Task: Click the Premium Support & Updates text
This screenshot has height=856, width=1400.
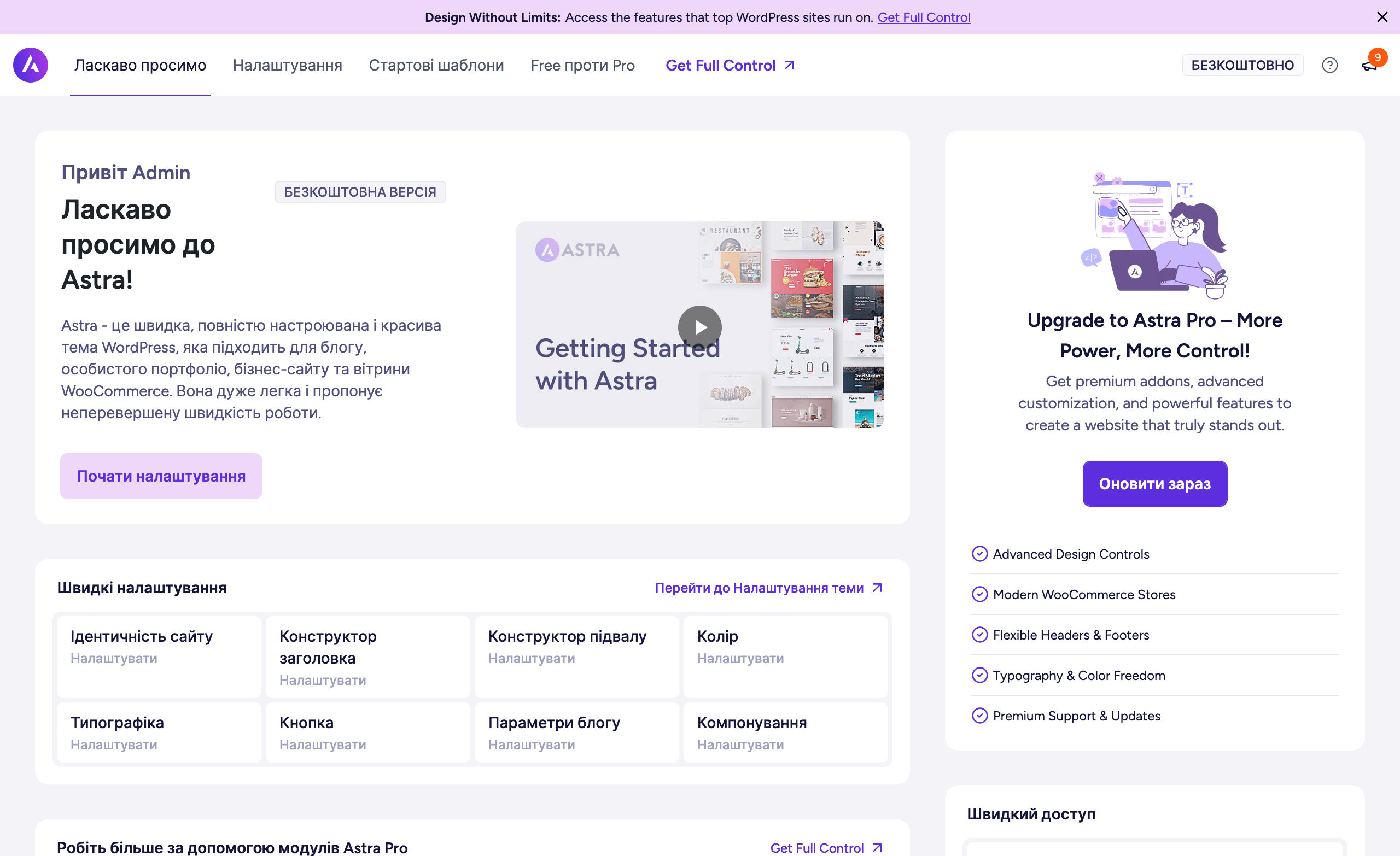Action: (x=1076, y=716)
